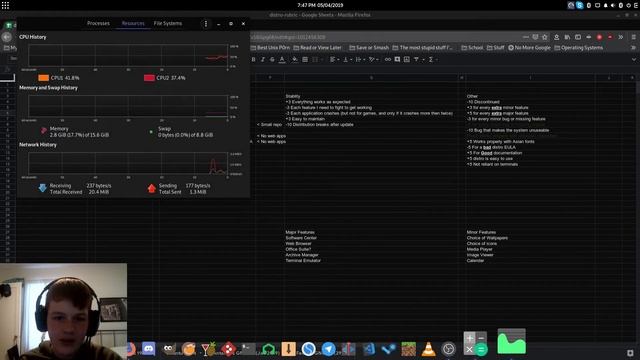Viewport: 640px width, 360px height.
Task: Click the Memory pie color indicator
Action: [x=43, y=131]
